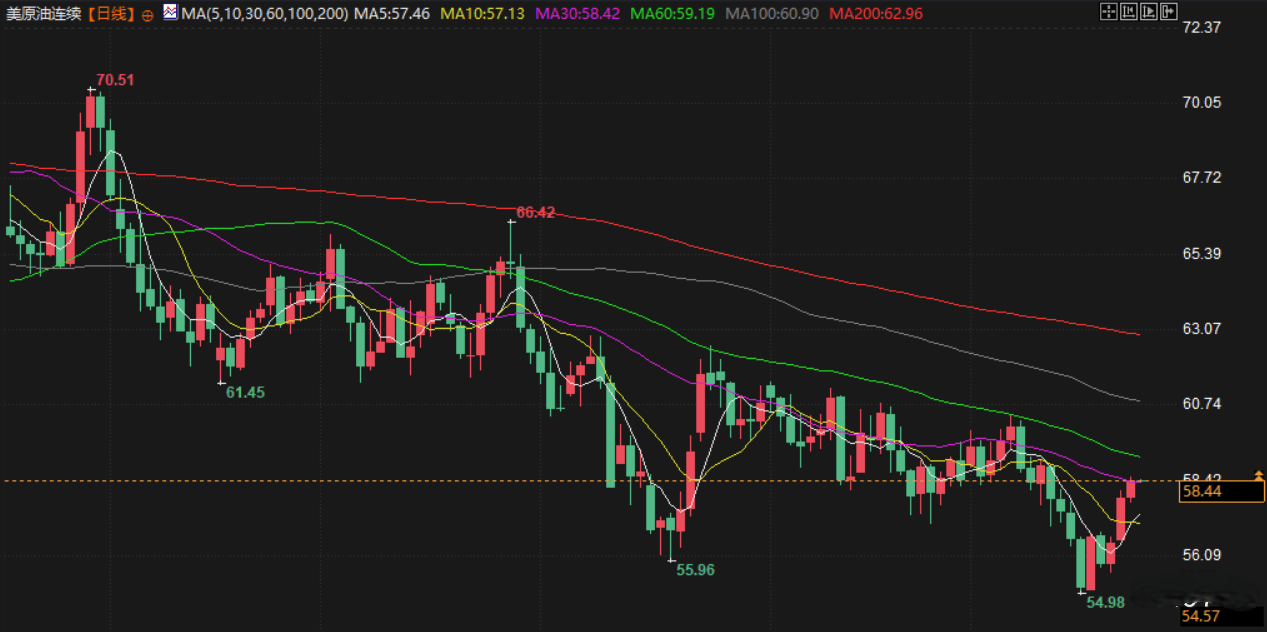Image resolution: width=1267 pixels, height=632 pixels.
Task: Click the chart play-forward axis icon
Action: (1147, 13)
